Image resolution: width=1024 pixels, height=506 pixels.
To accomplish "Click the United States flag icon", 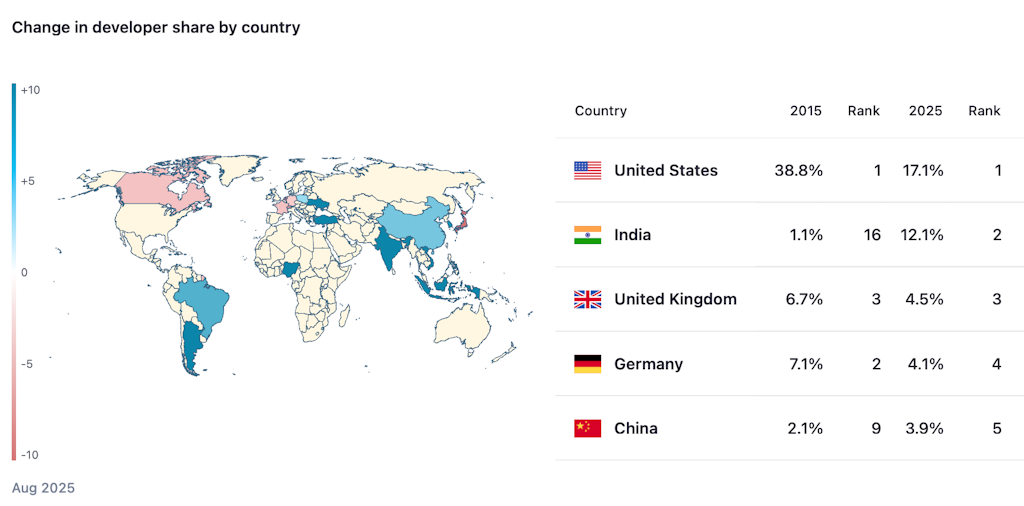I will point(587,170).
